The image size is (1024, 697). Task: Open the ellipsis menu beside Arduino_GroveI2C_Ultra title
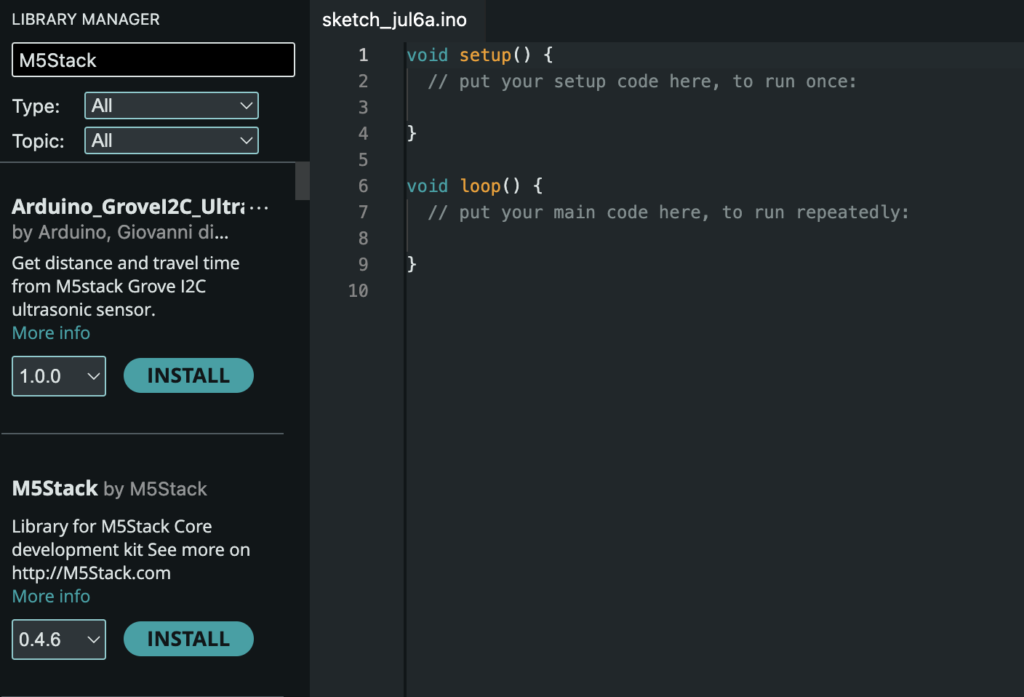click(259, 208)
